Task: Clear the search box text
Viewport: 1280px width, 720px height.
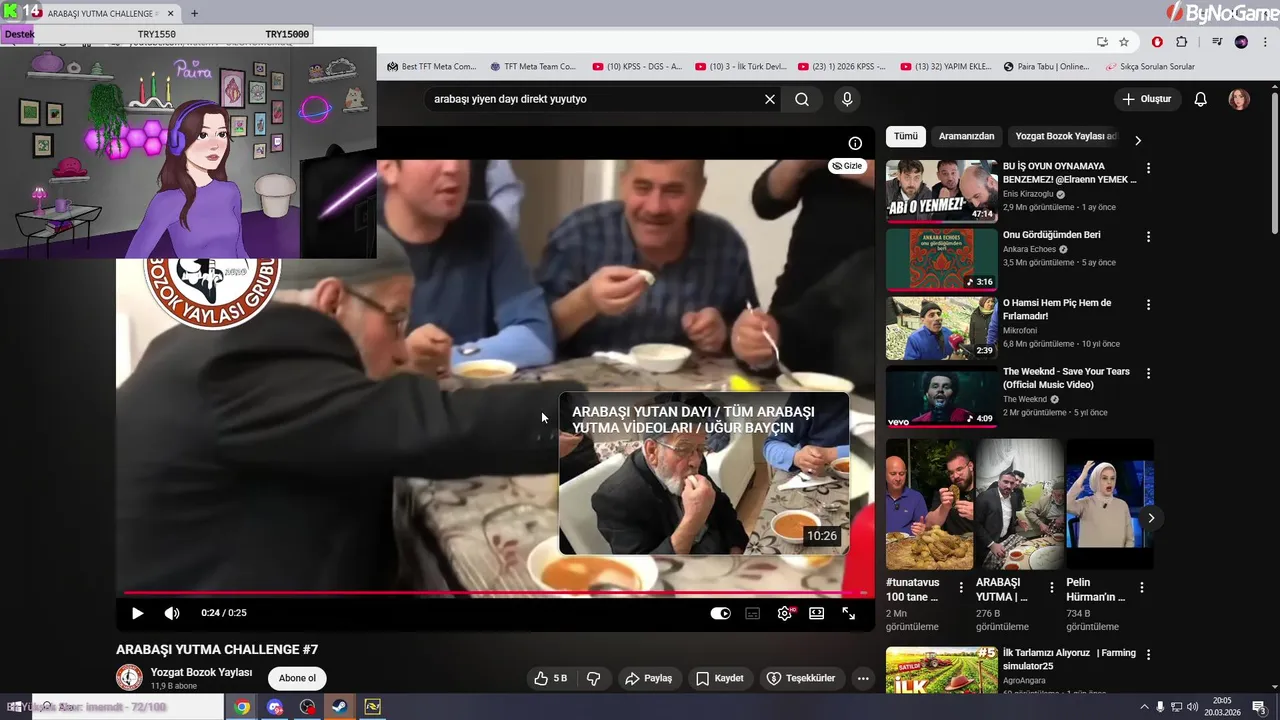Action: tap(770, 99)
